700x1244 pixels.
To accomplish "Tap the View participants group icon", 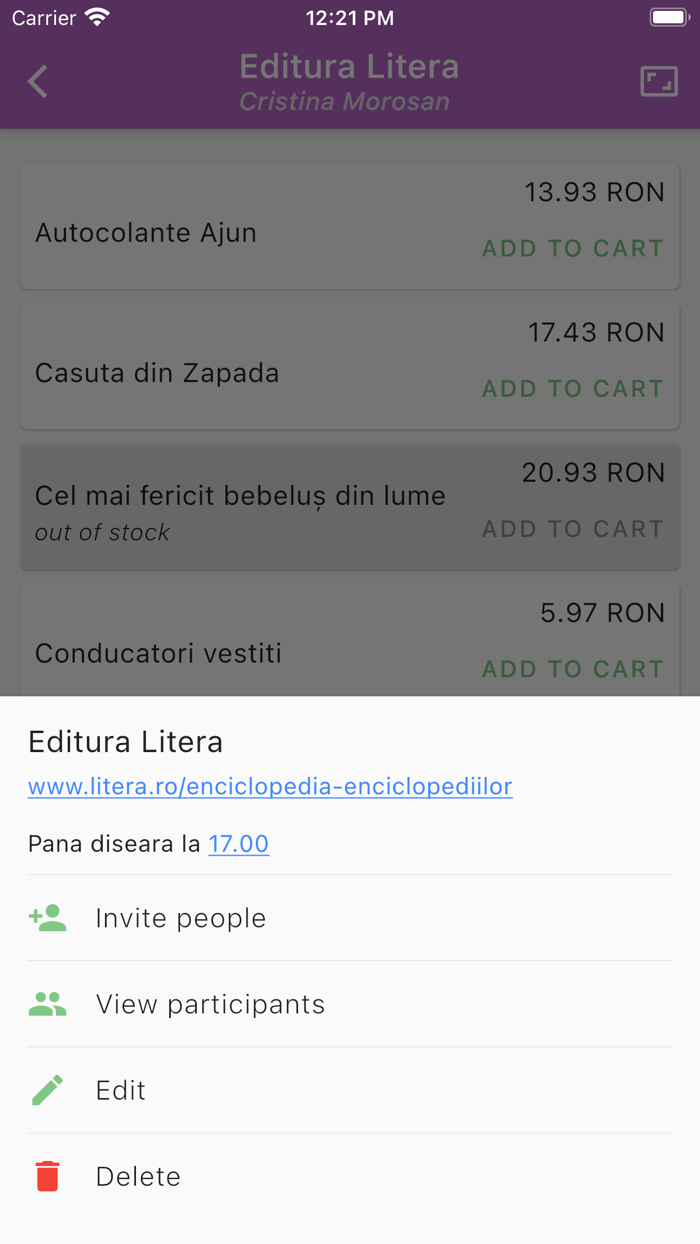I will coord(46,1003).
